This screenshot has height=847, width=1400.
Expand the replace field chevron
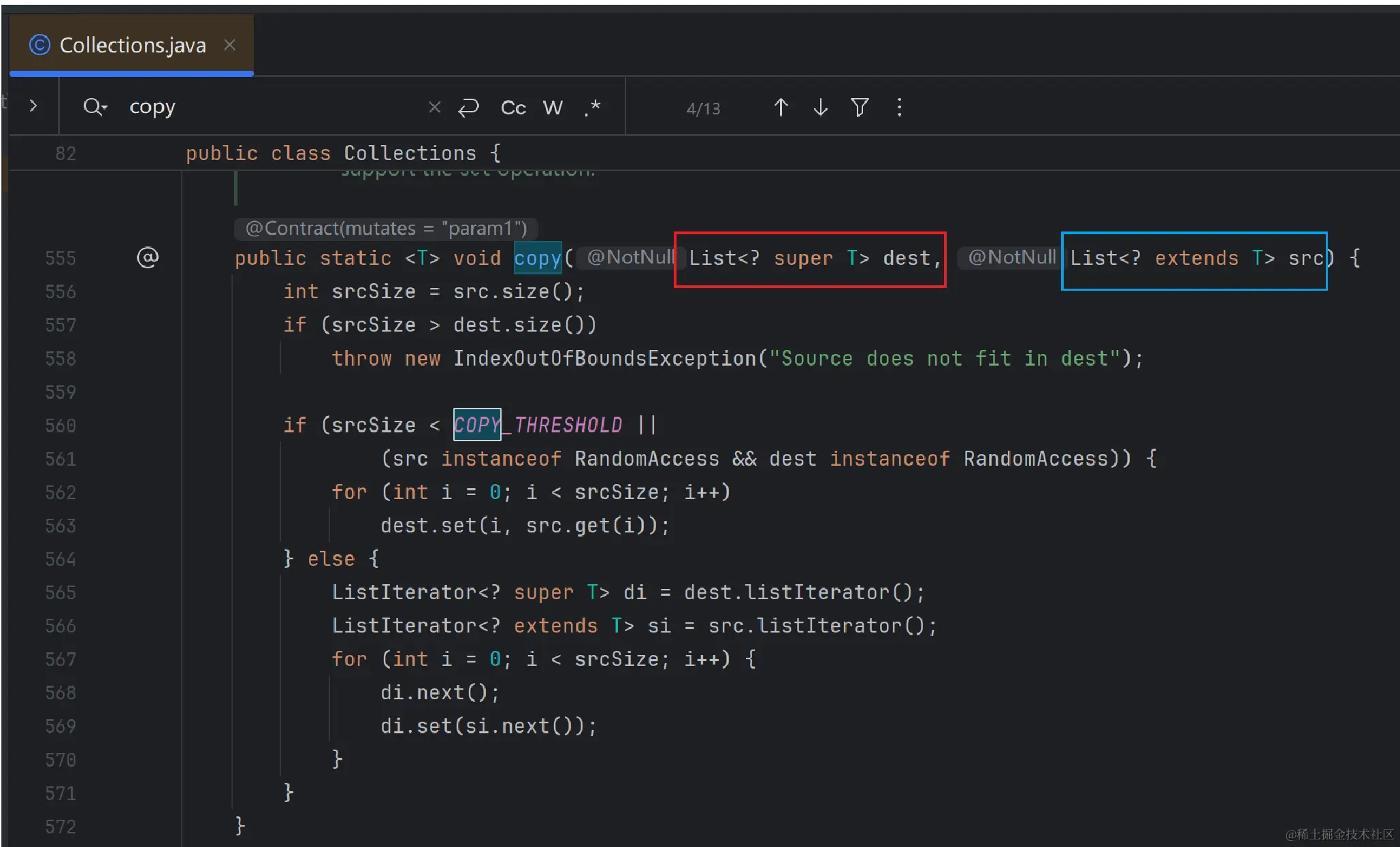[x=33, y=106]
